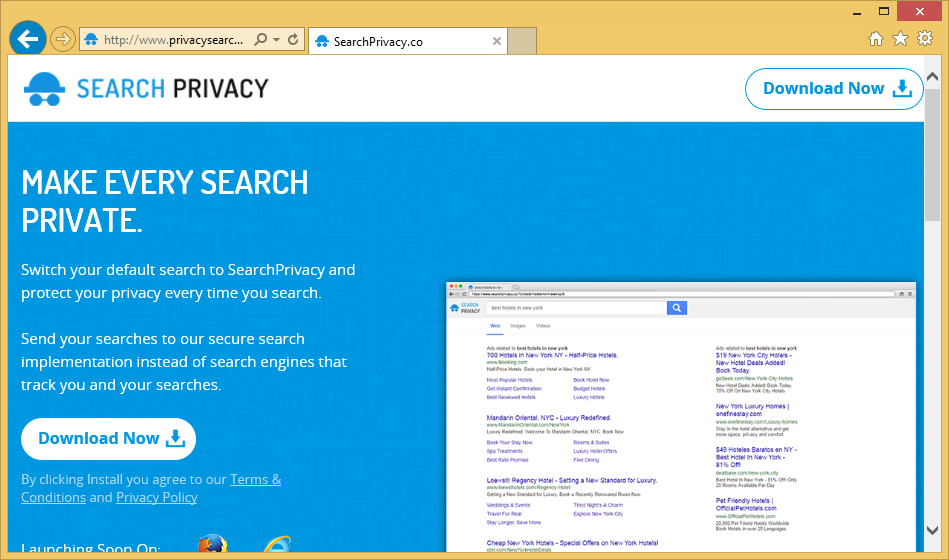The height and width of the screenshot is (560, 949).
Task: Open the browser Home icon
Action: (x=876, y=39)
